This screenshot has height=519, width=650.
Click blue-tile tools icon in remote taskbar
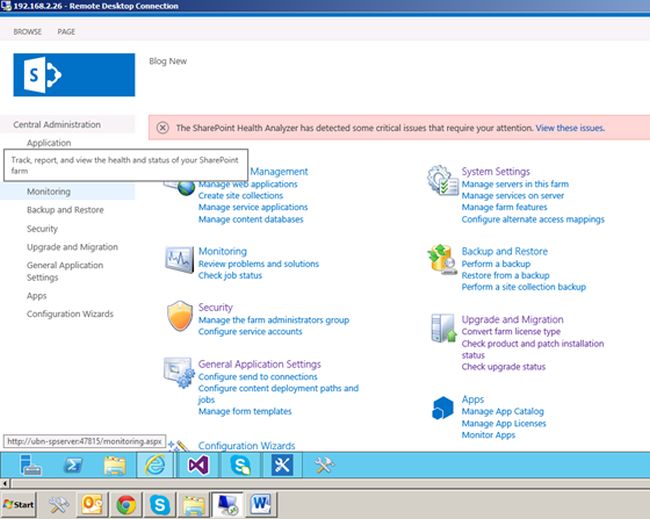click(x=282, y=465)
